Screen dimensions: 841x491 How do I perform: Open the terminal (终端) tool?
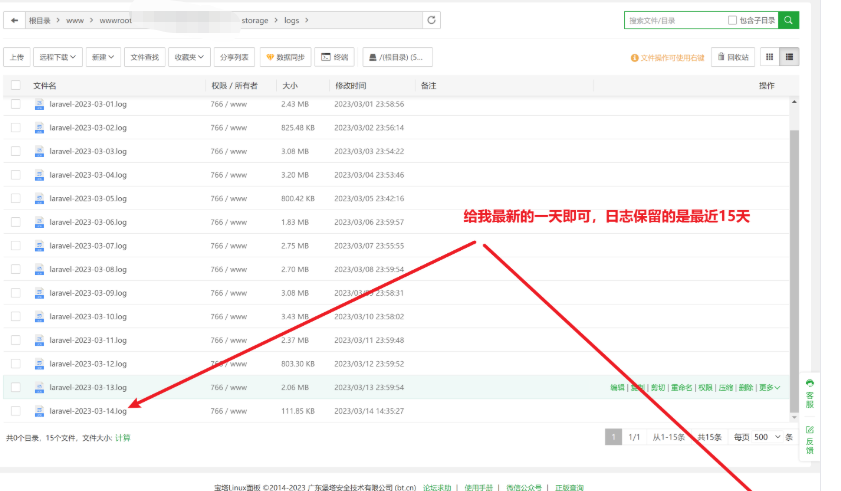334,57
